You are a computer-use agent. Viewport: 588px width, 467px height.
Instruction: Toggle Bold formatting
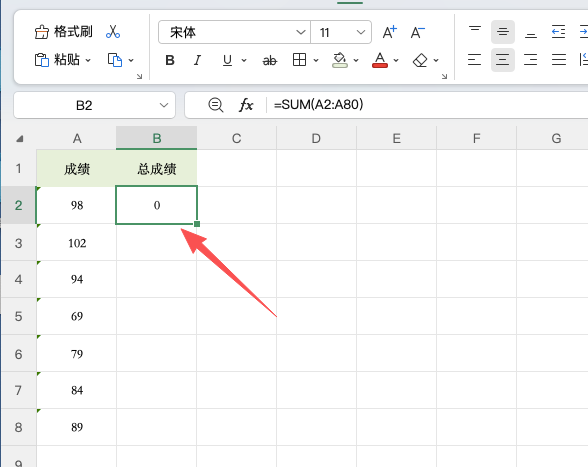point(170,60)
